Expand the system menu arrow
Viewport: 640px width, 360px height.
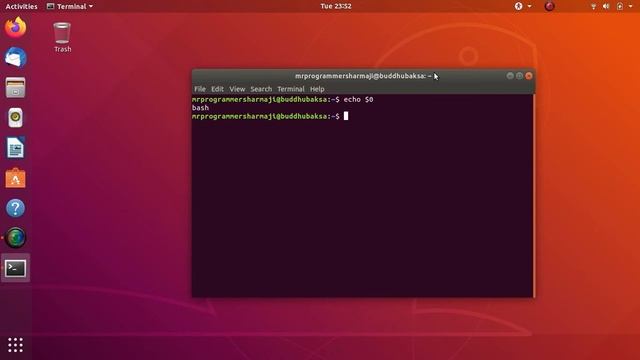click(x=631, y=6)
